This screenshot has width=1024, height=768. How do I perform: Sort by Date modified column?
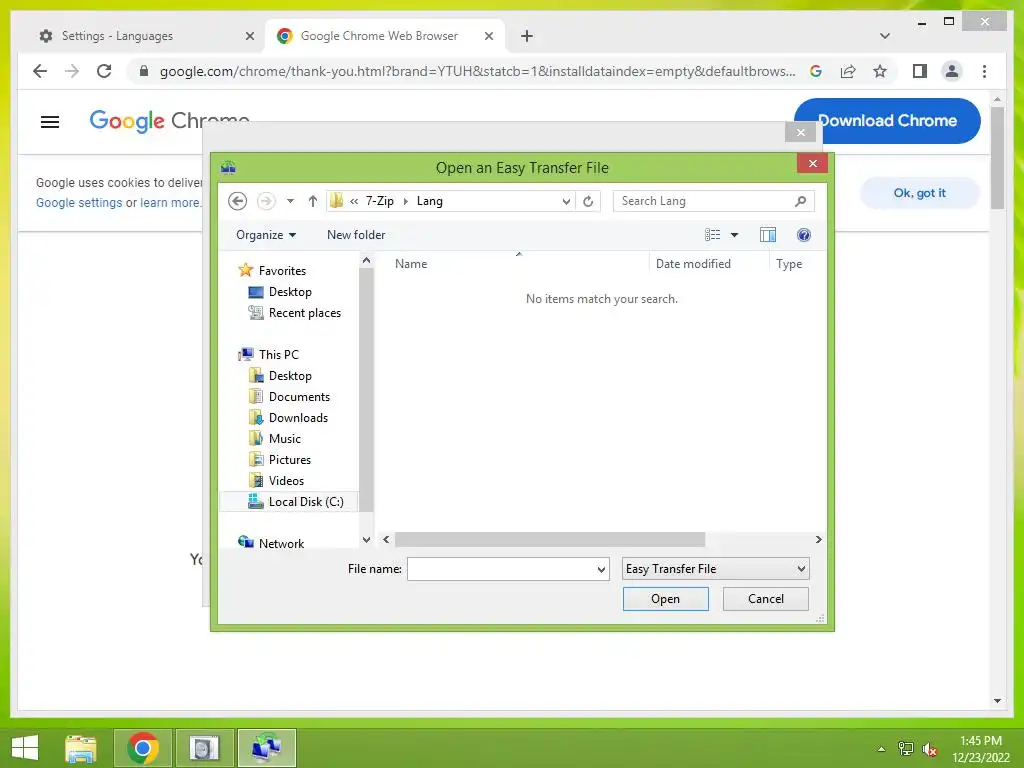coord(693,264)
